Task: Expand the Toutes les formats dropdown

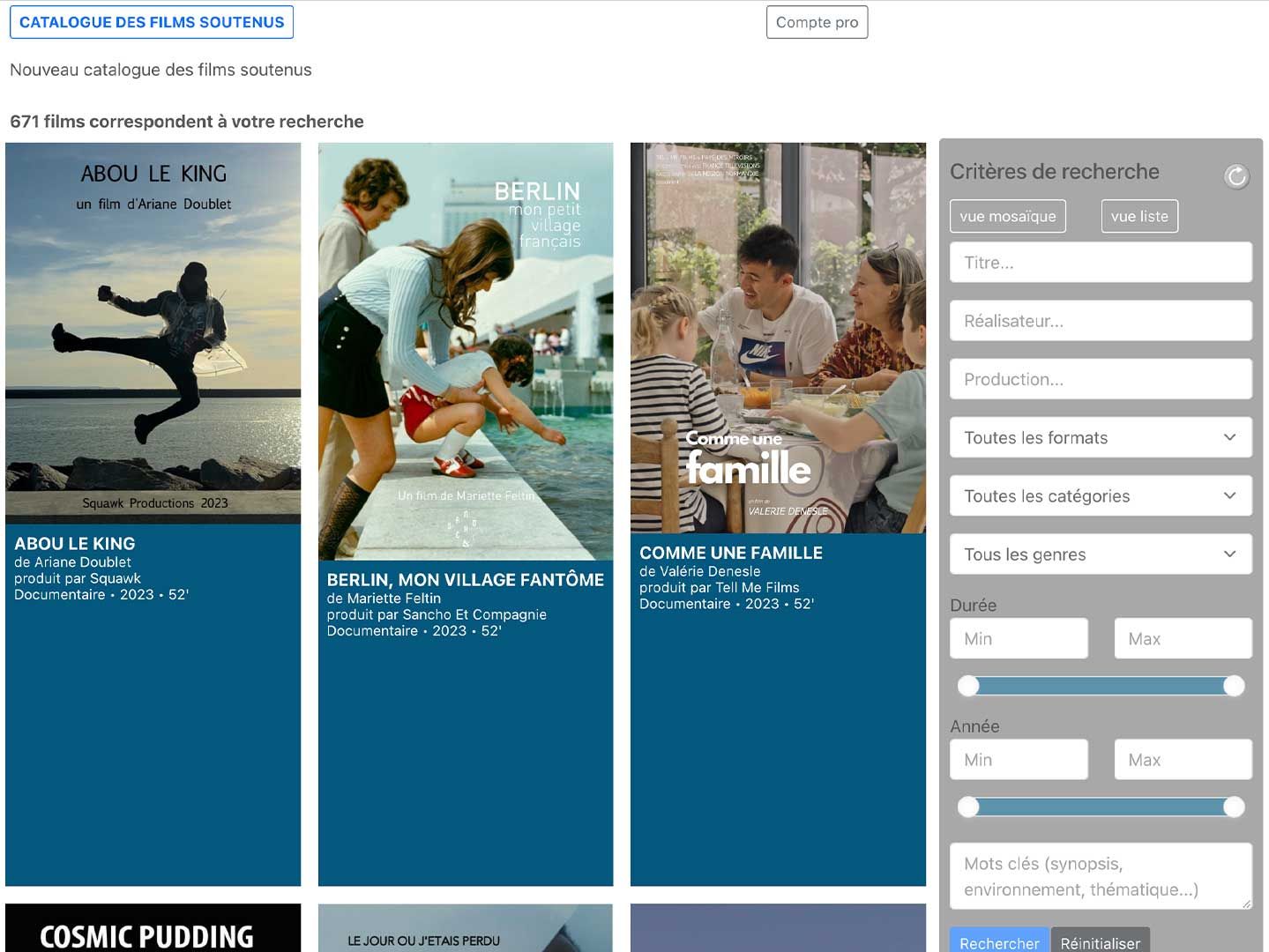Action: tap(1101, 437)
